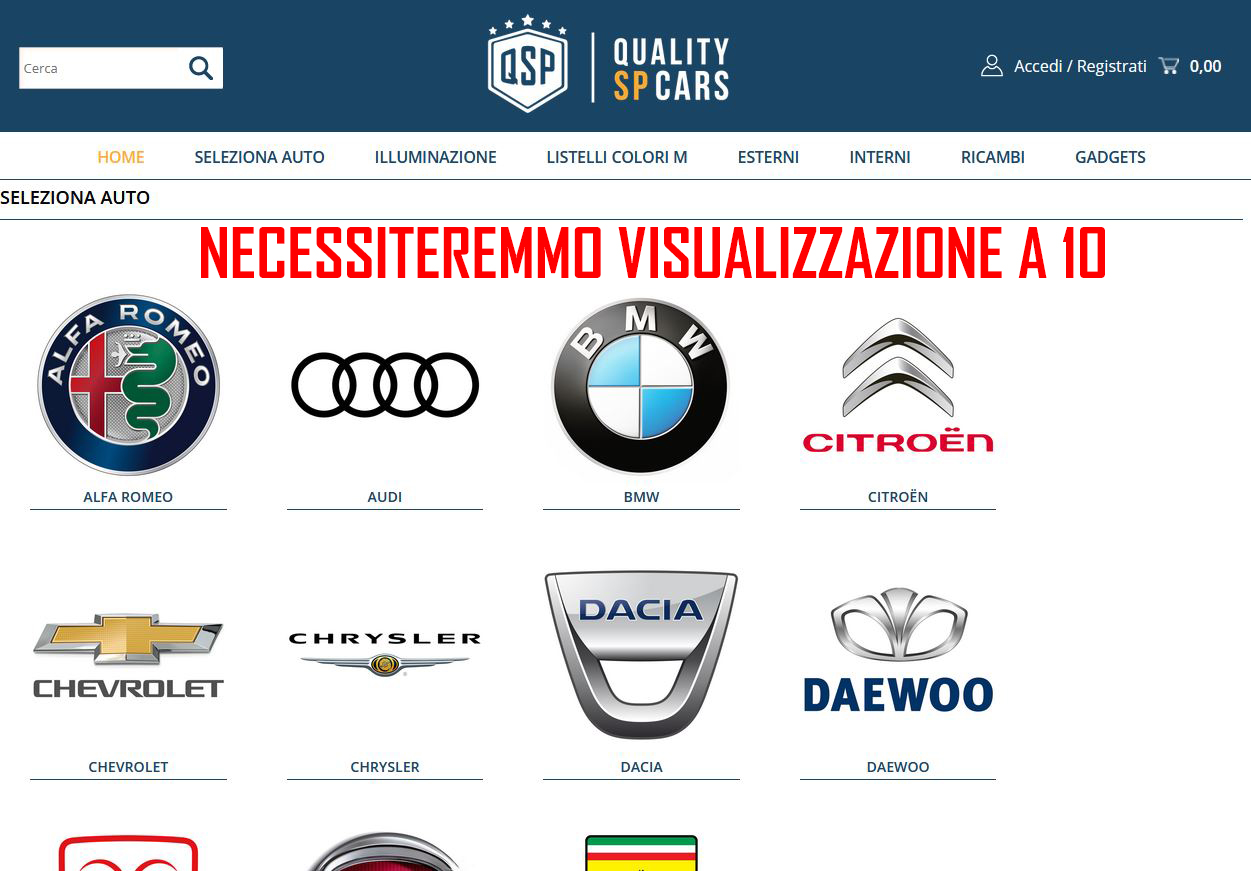
Task: Click the user account icon
Action: coord(992,66)
